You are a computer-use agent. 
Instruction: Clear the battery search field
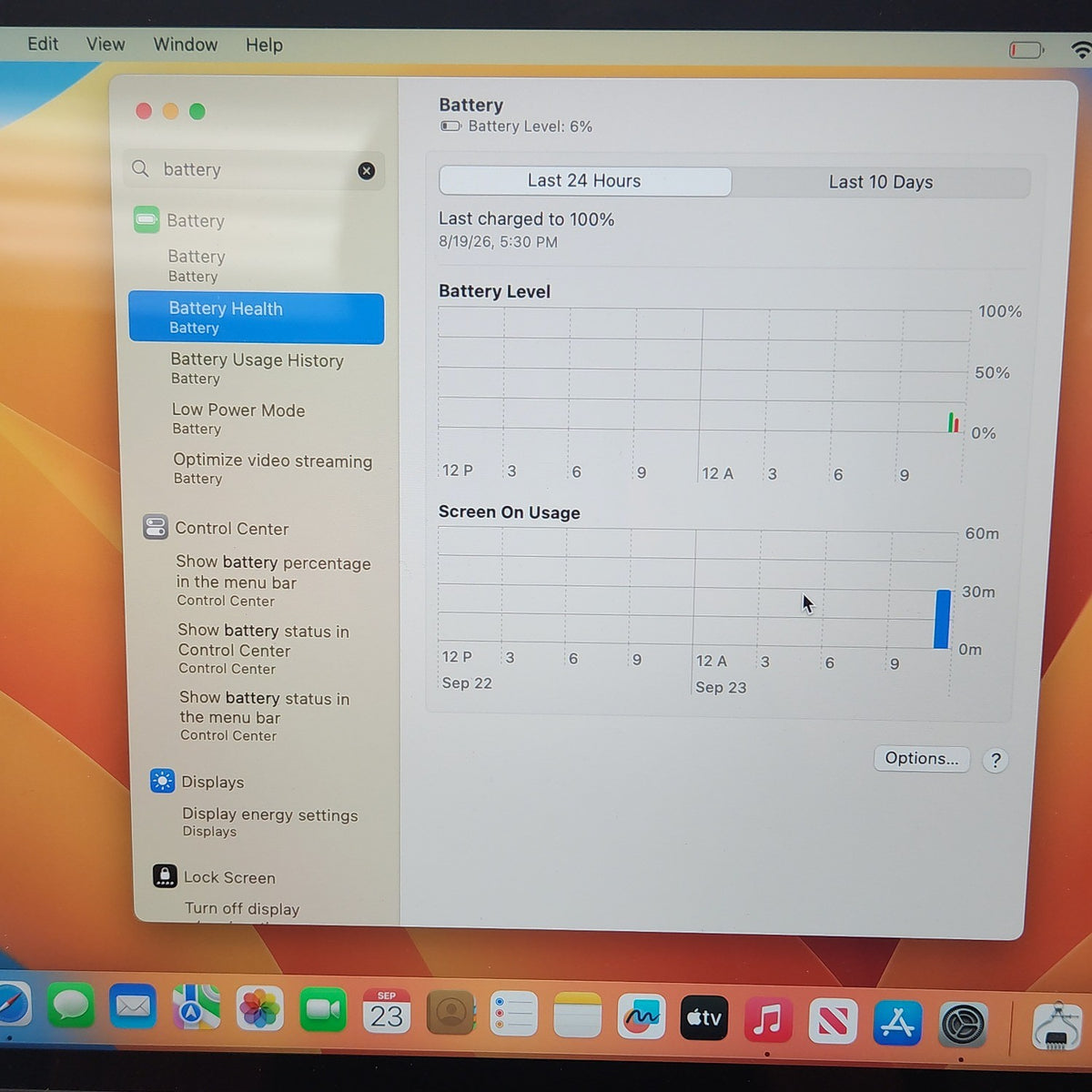coord(366,170)
